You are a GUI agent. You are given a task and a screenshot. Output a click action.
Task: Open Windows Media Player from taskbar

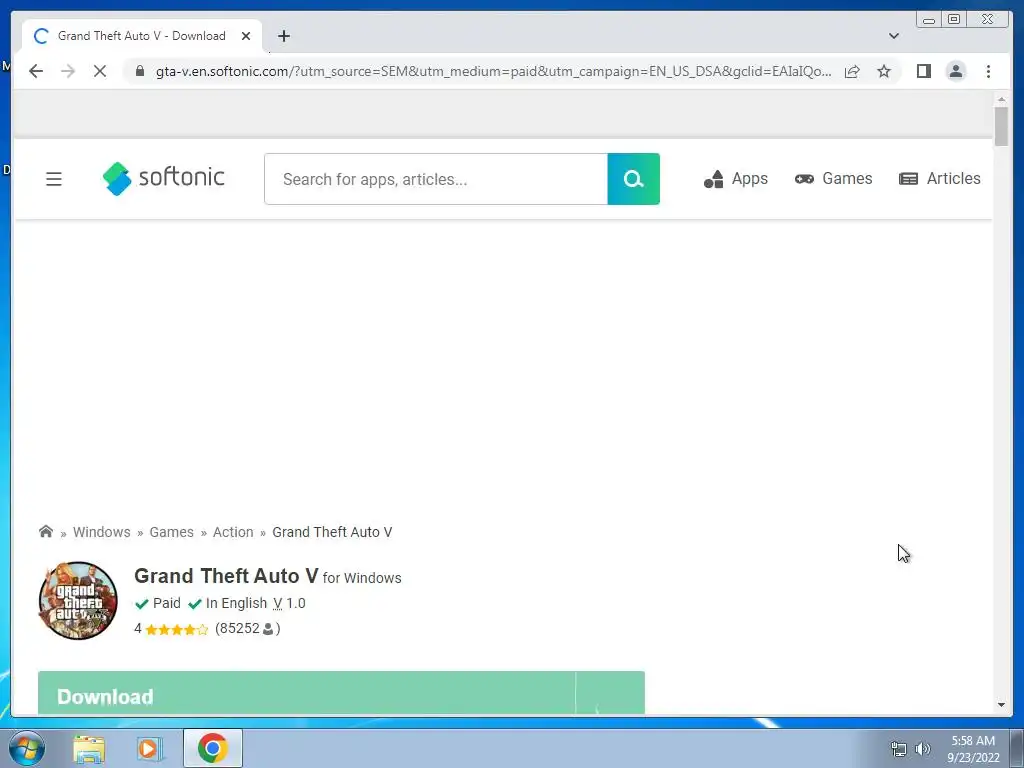150,749
